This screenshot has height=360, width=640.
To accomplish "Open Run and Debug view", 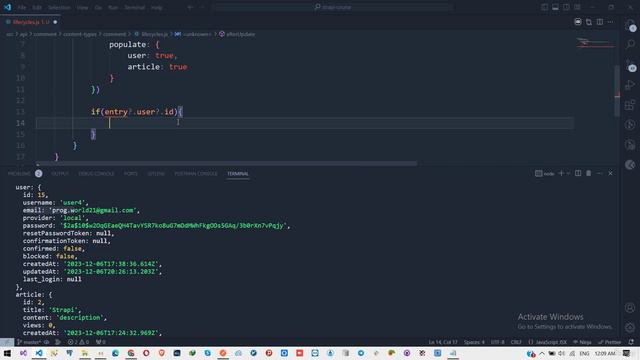I will pos(630,84).
